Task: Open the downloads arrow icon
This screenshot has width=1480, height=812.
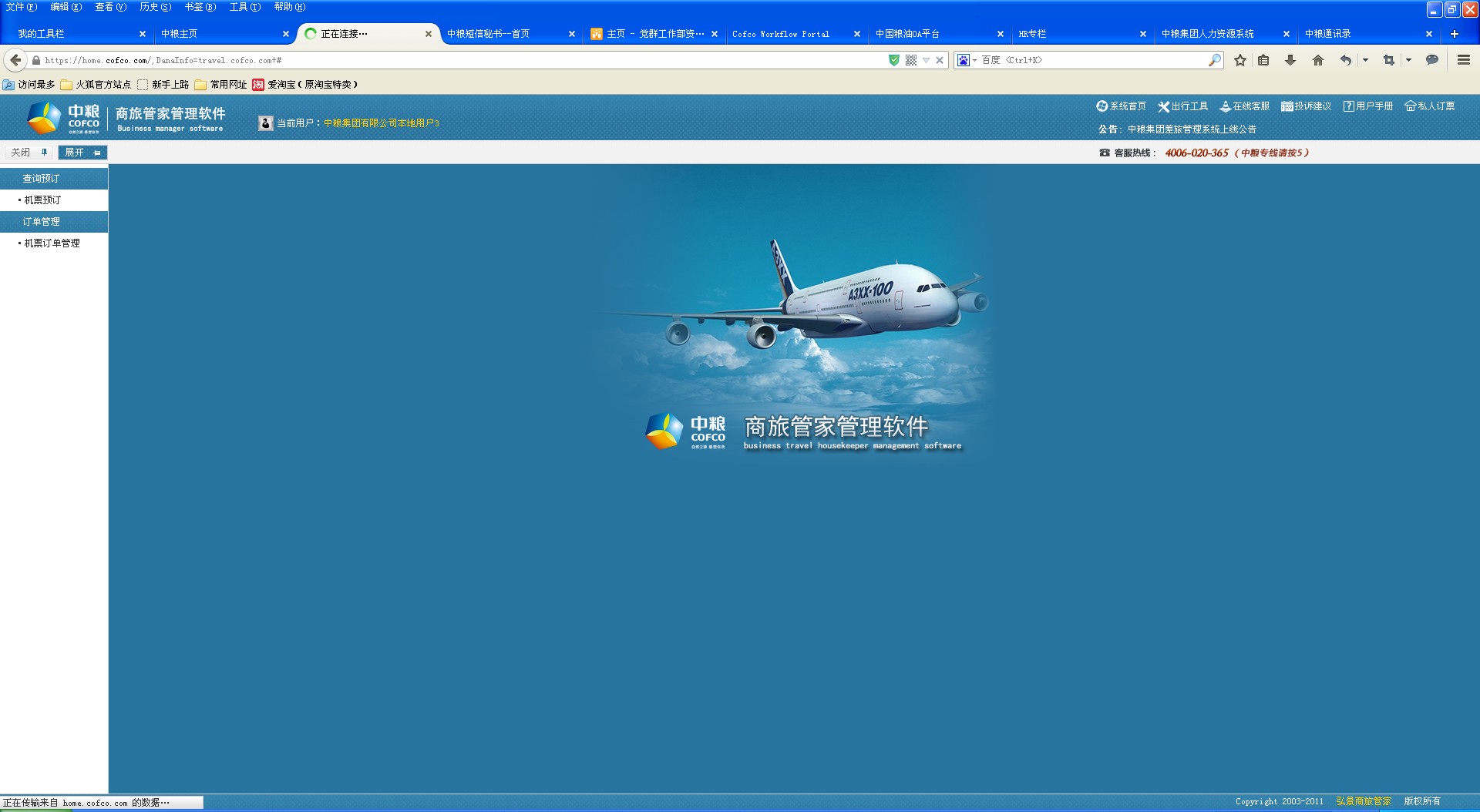Action: [x=1290, y=60]
